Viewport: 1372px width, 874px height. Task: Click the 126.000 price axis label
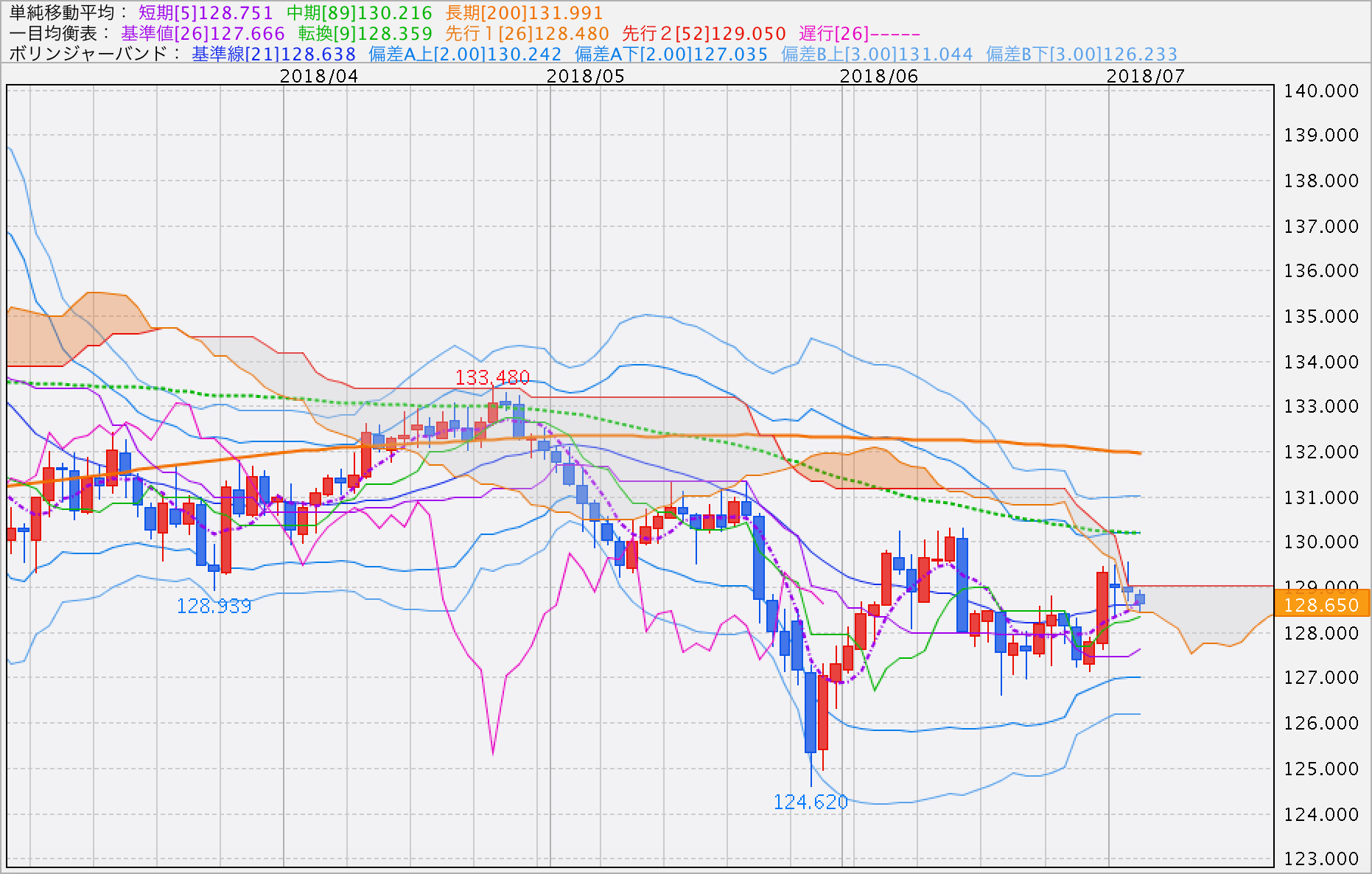(x=1321, y=723)
